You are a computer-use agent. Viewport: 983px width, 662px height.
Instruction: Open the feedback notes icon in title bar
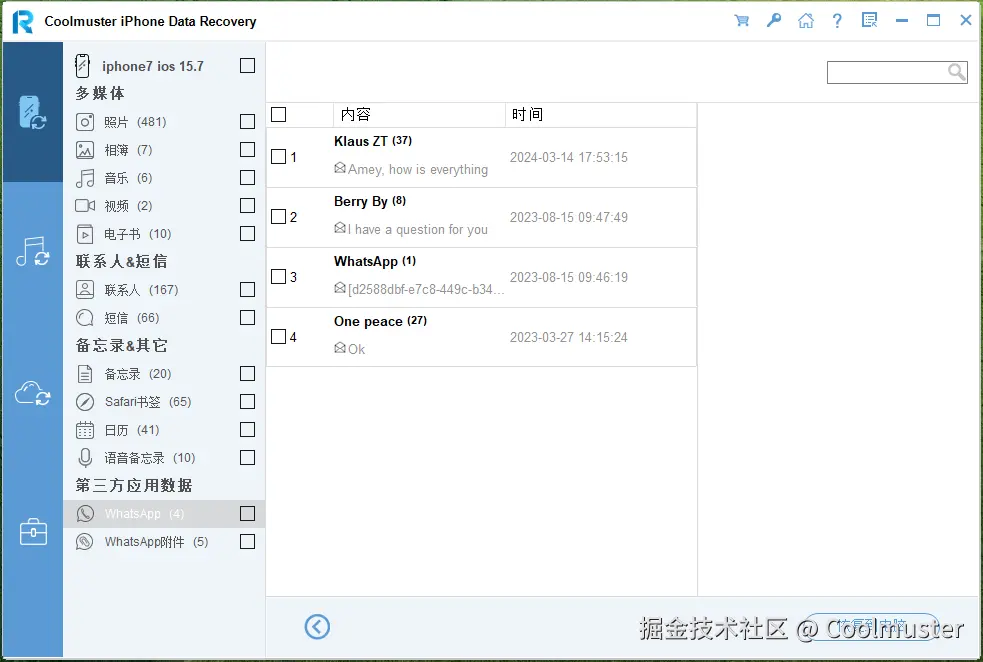tap(870, 21)
